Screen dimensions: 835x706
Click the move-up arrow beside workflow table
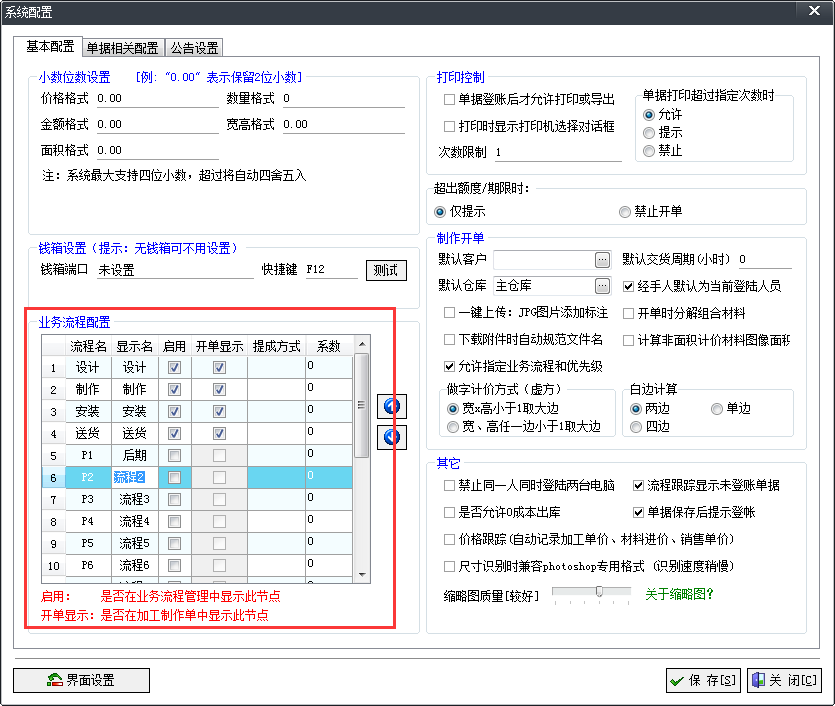click(392, 406)
